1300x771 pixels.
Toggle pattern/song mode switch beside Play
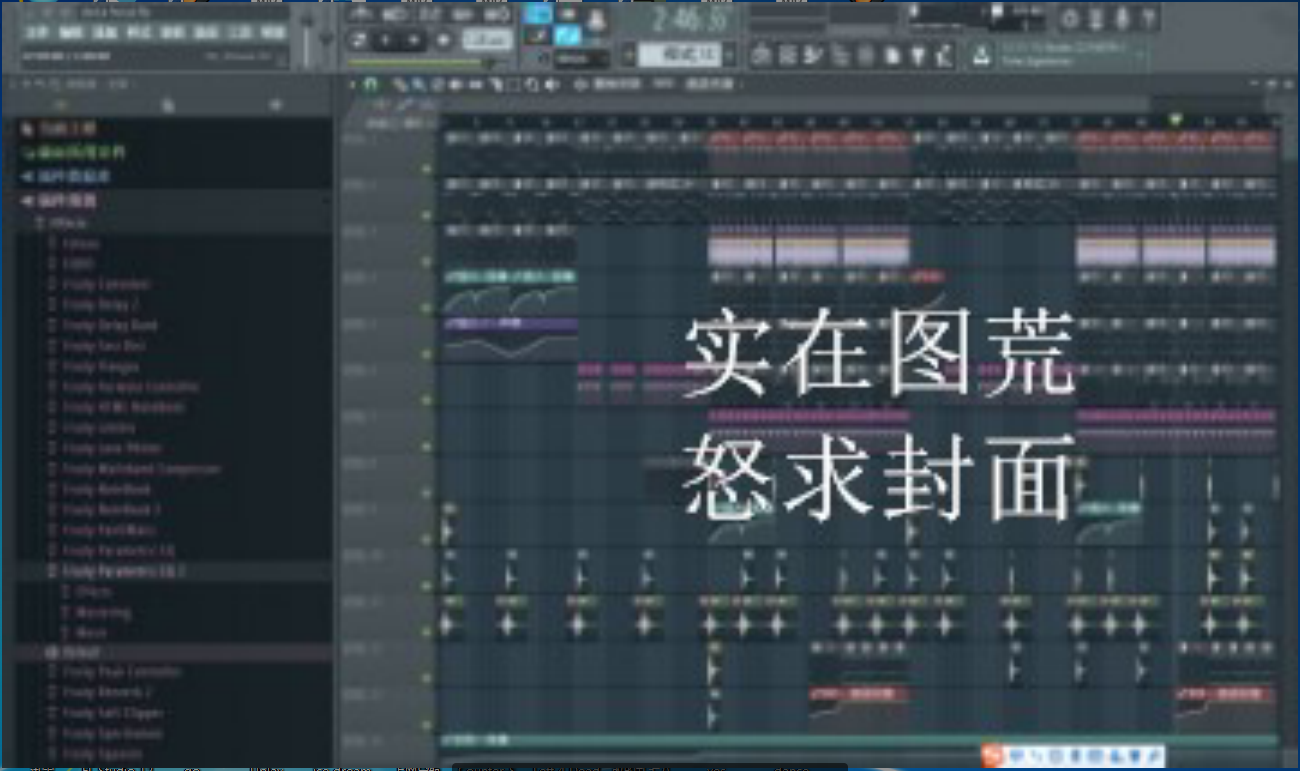point(357,41)
